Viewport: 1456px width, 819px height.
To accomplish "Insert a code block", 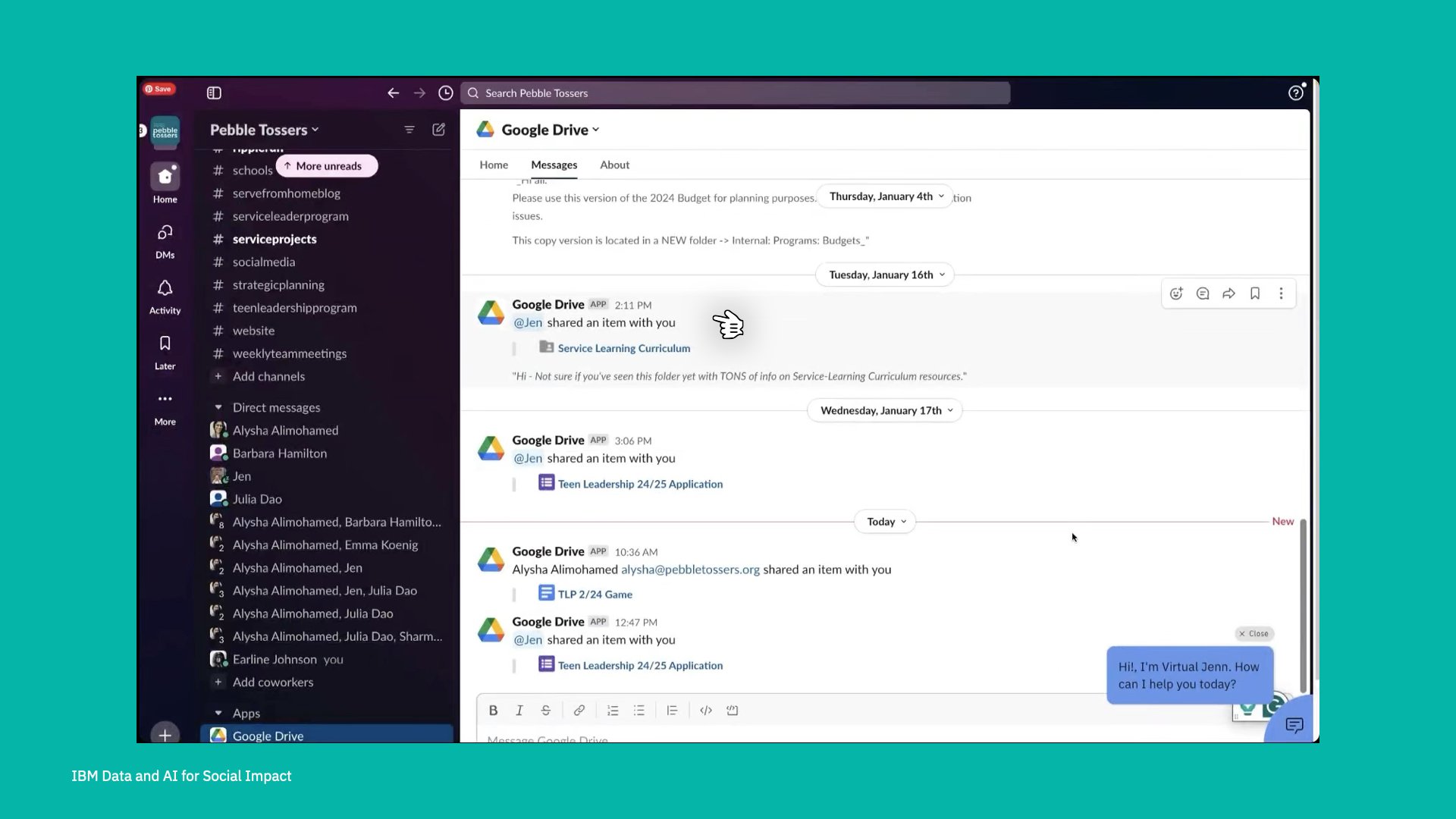I will coord(733,711).
